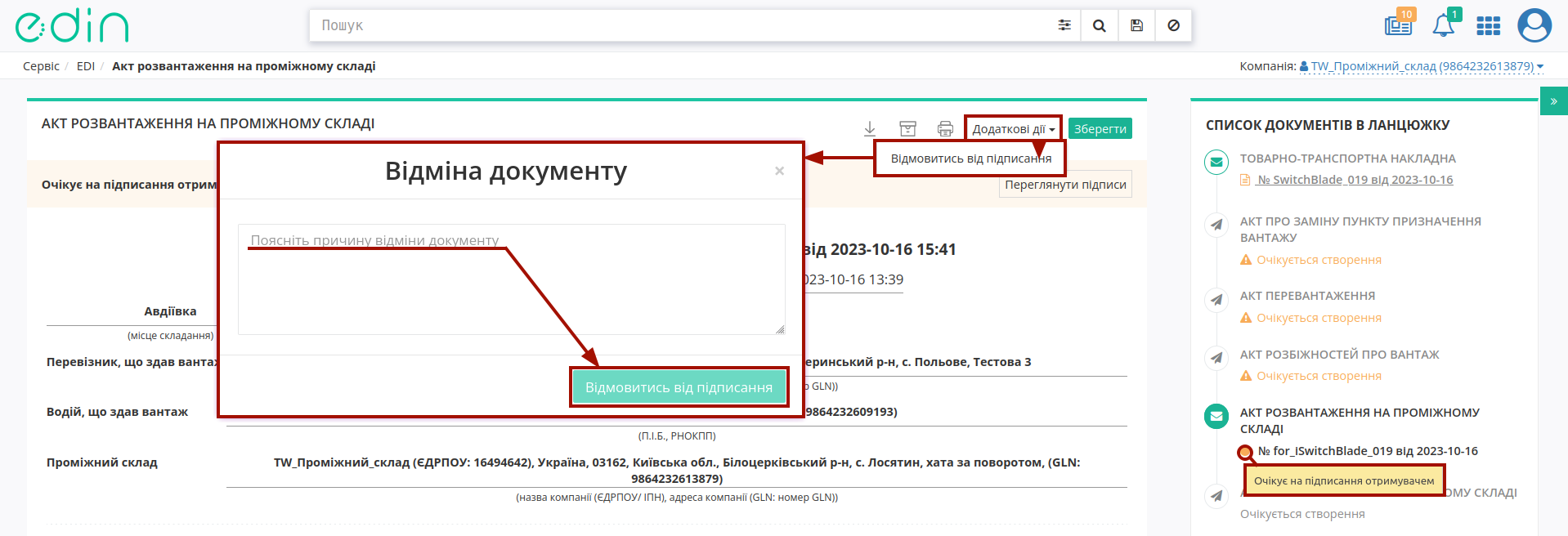Click Очікується створення under Акт розбіжностей

coord(1319,376)
